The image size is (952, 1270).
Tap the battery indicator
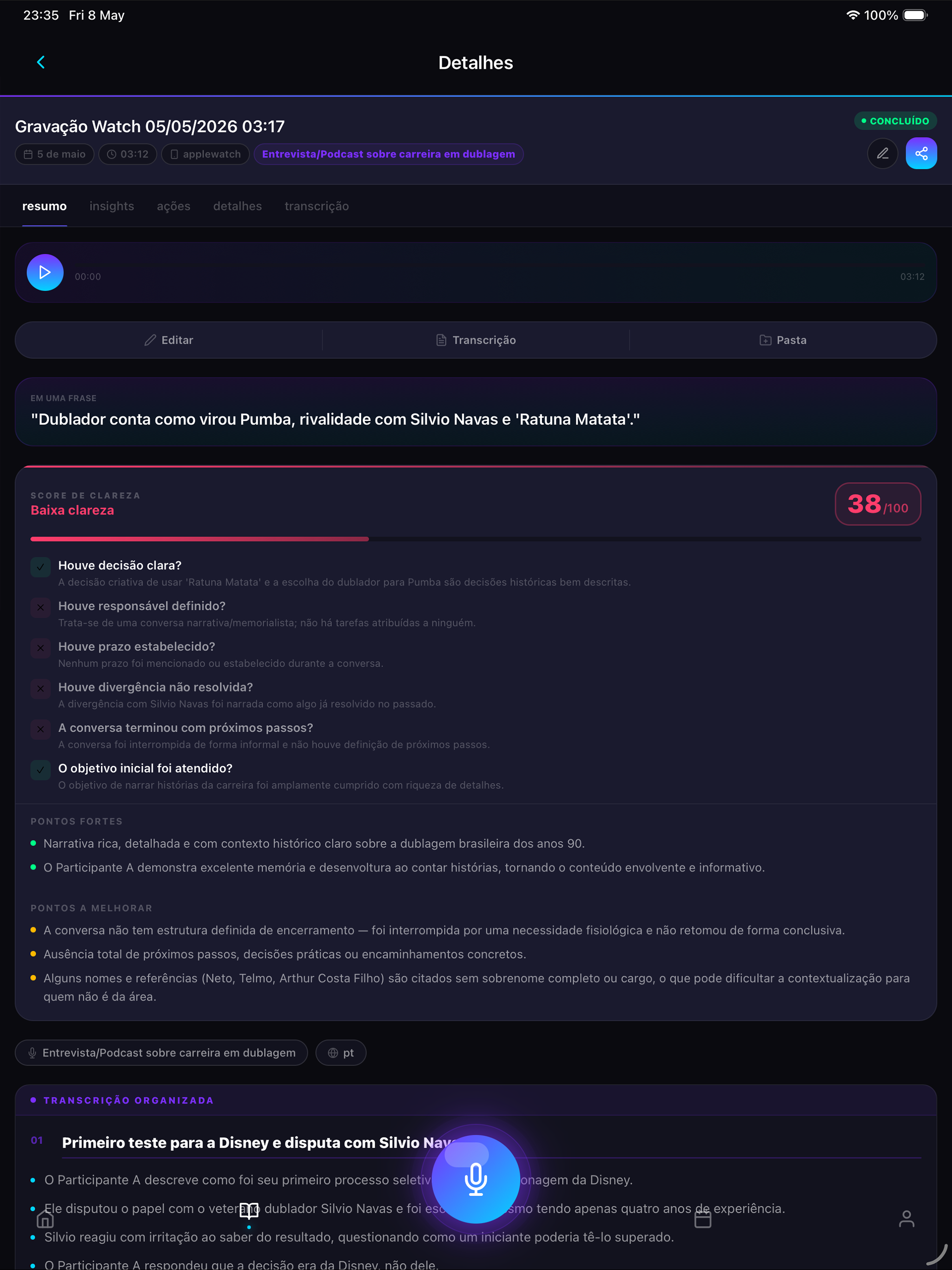point(915,15)
